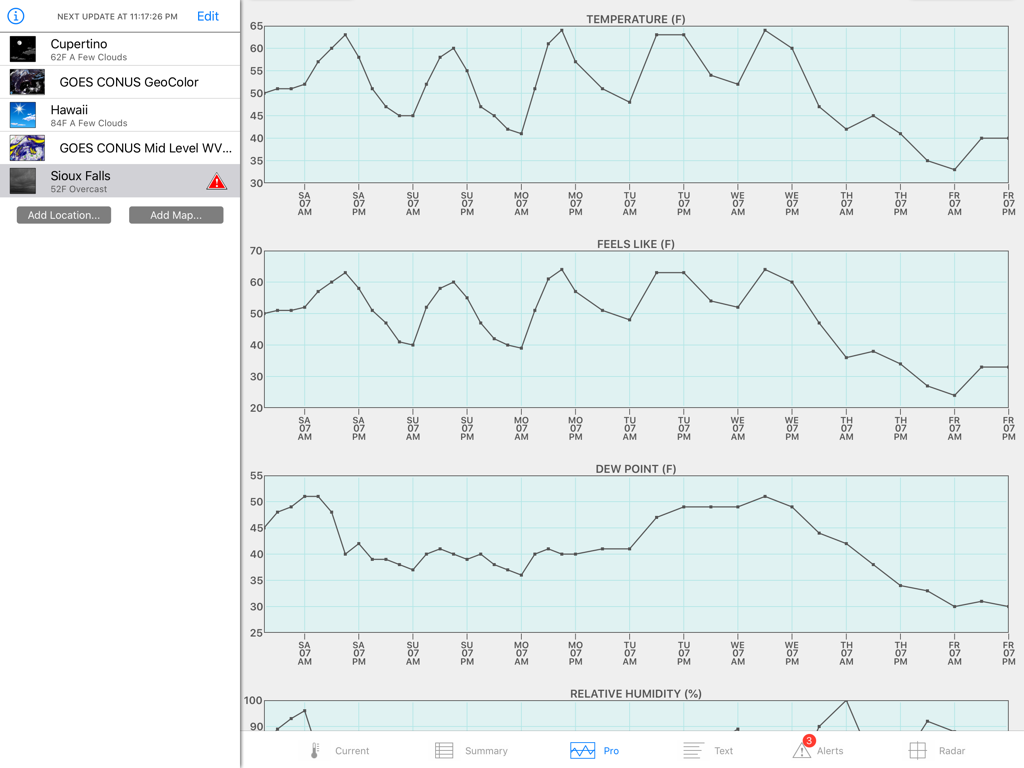Click the Add Location button
Screen dimensions: 1024x768
point(63,214)
